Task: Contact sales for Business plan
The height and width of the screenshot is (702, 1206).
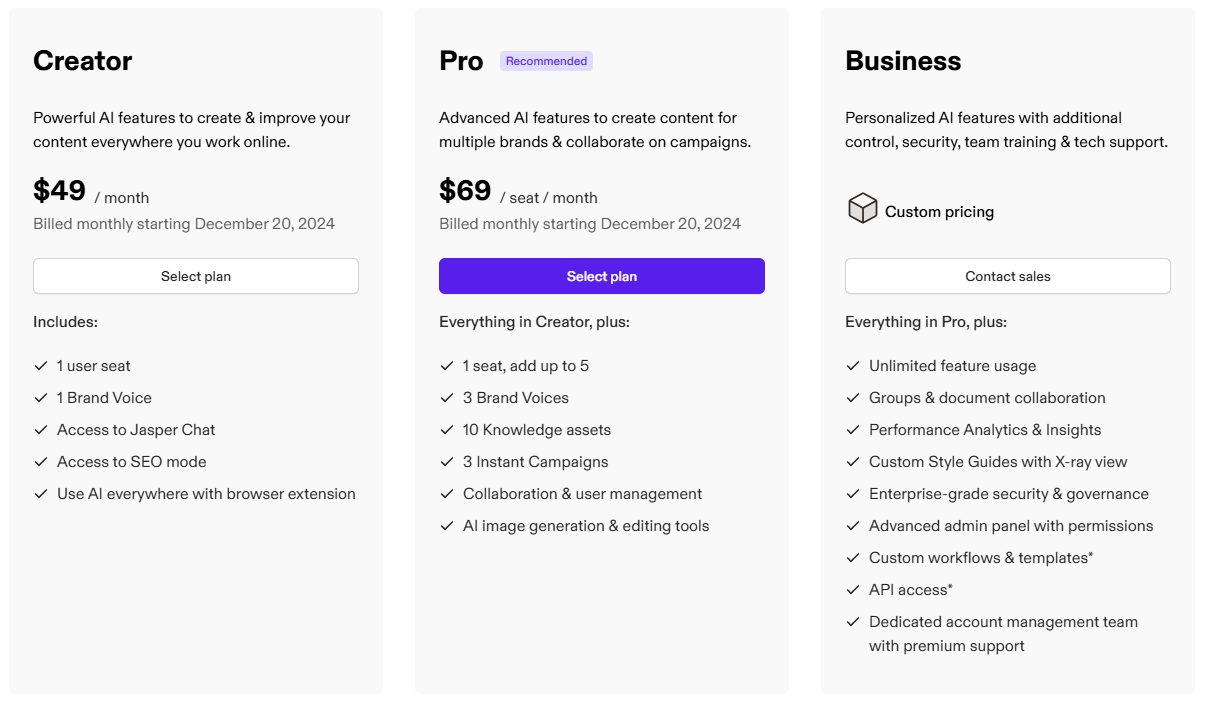Action: pos(1008,276)
